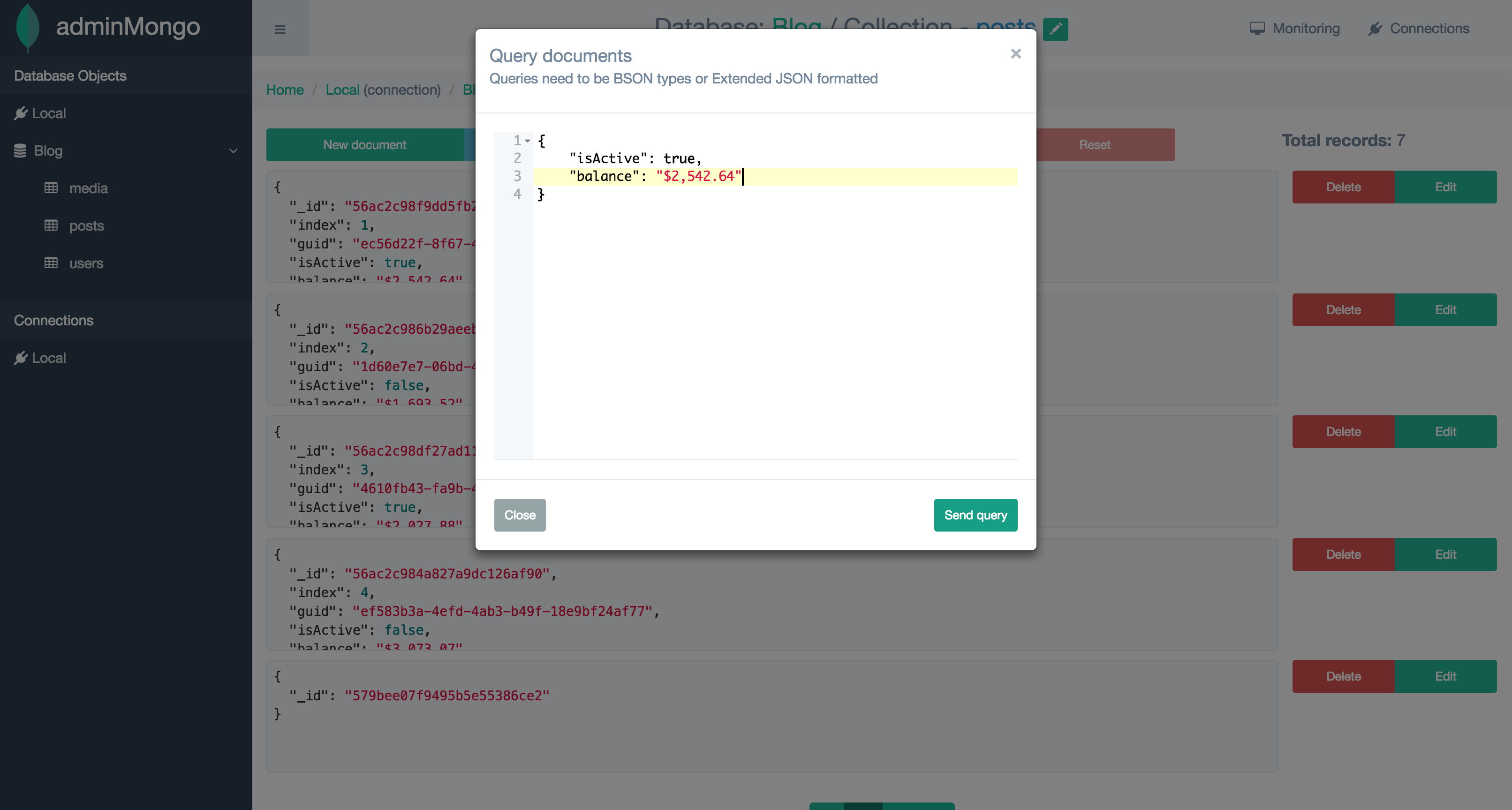Viewport: 1512px width, 810px height.
Task: Click the Close button in dialog
Action: click(x=520, y=515)
